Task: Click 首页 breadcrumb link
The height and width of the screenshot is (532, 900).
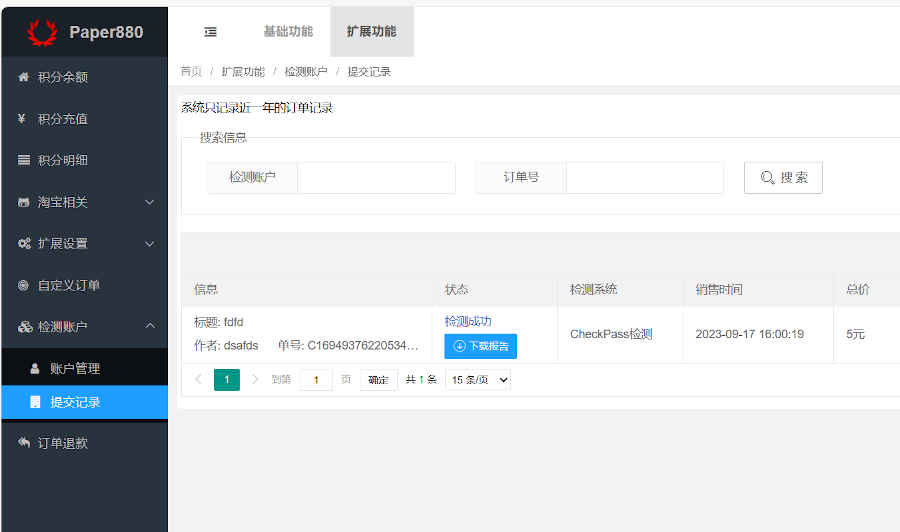Action: (x=191, y=72)
